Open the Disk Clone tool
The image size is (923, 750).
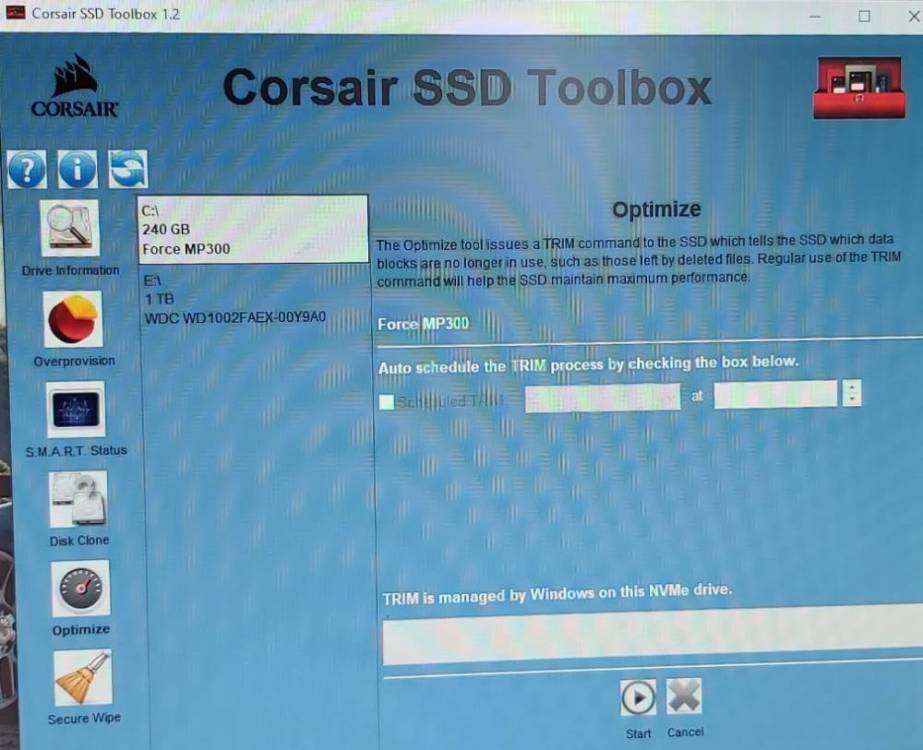[x=78, y=499]
